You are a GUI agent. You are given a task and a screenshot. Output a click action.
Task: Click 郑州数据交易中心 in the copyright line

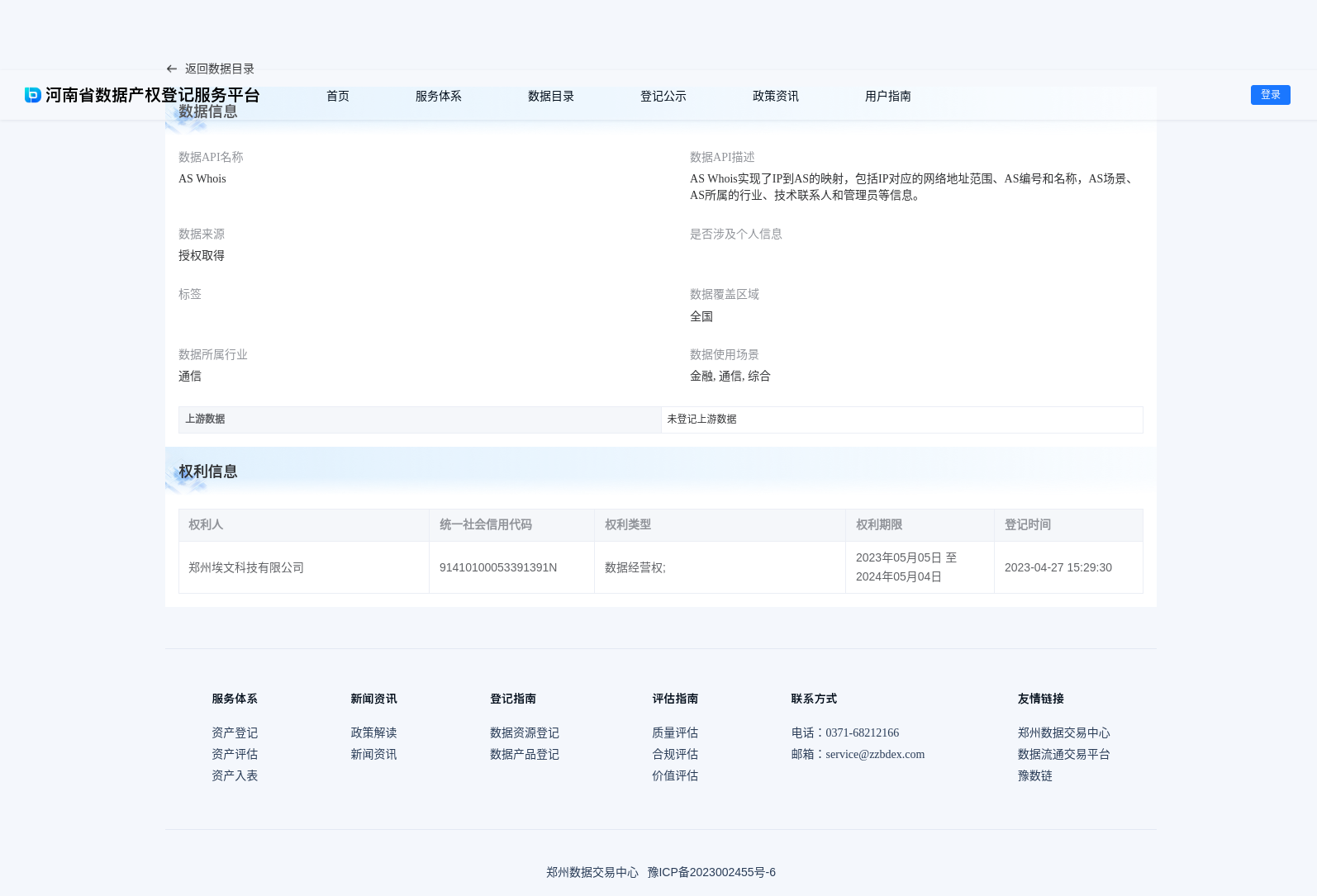coord(592,872)
